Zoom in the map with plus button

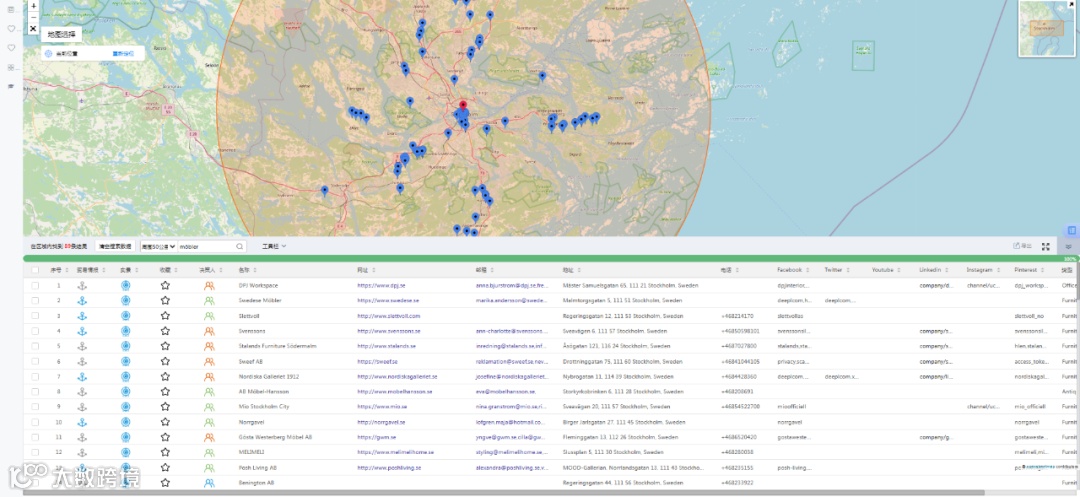click(33, 5)
